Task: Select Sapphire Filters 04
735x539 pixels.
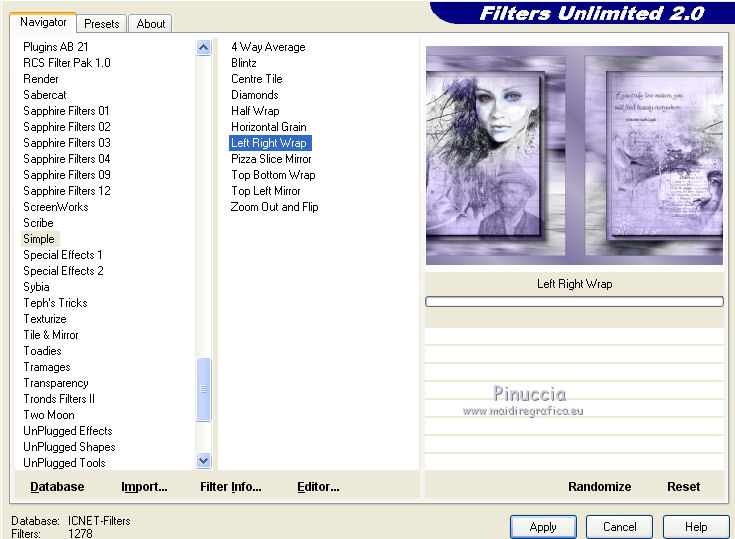Action: pyautogui.click(x=67, y=158)
